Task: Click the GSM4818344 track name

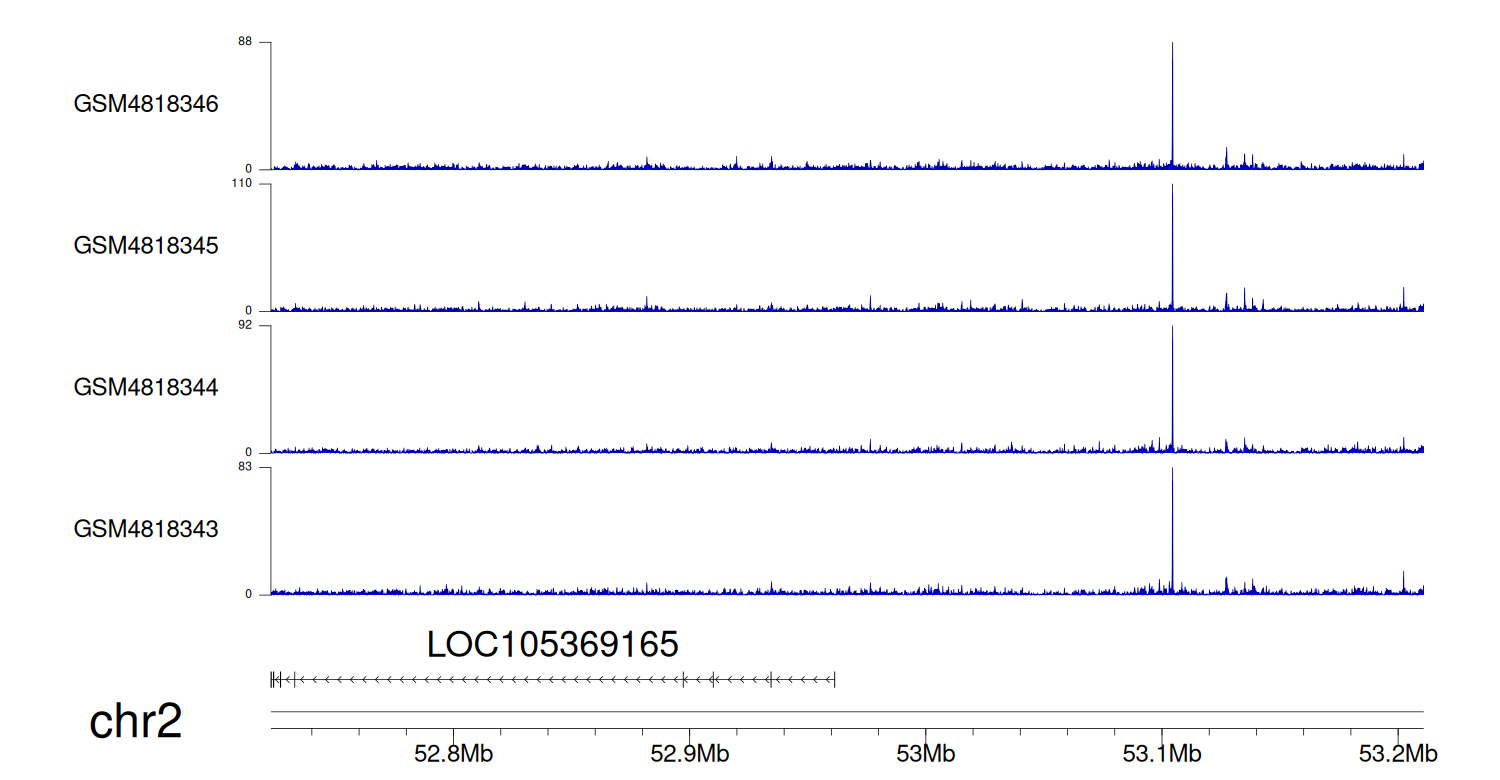Action: pyautogui.click(x=146, y=387)
